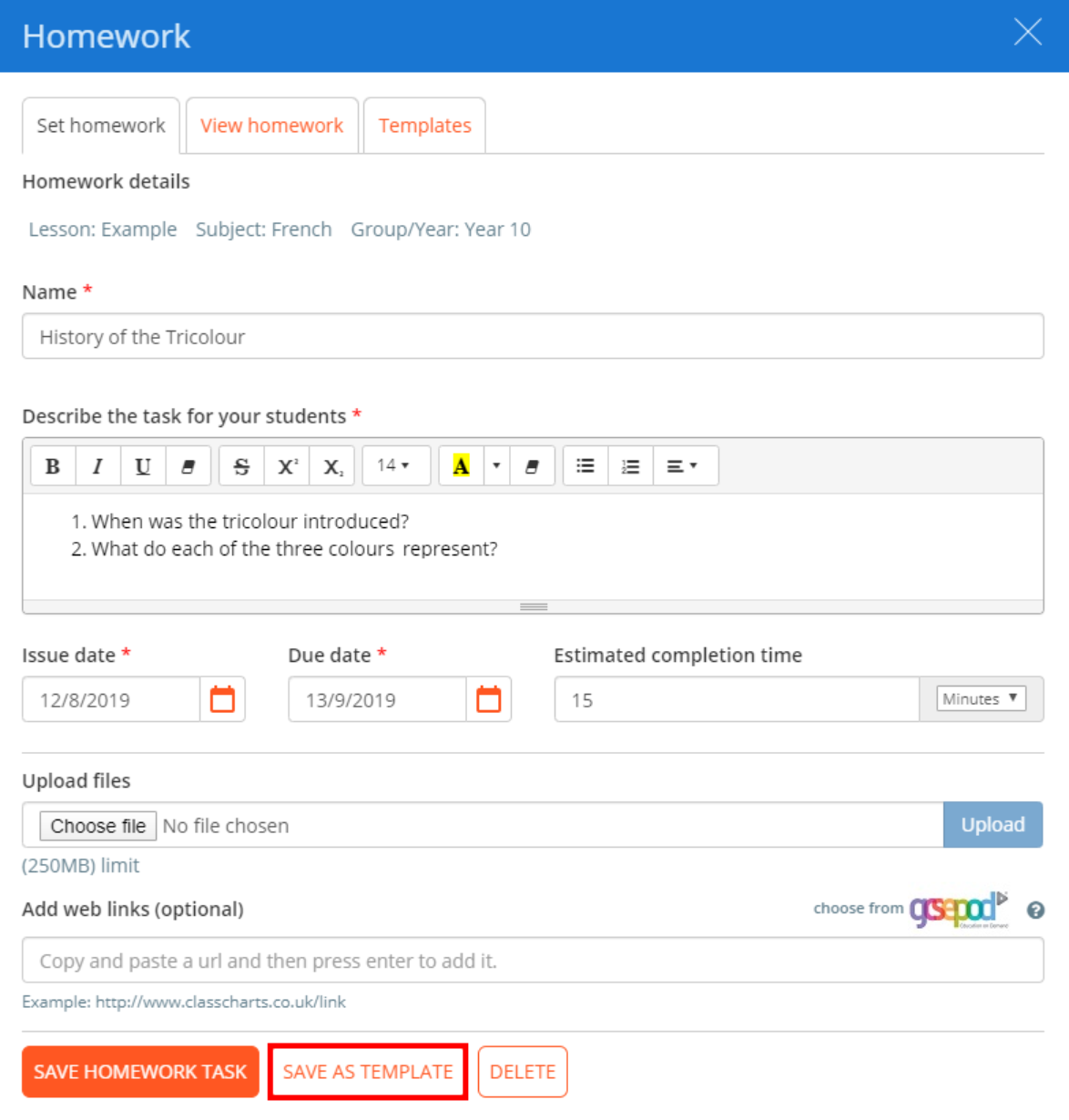The width and height of the screenshot is (1069, 1120).
Task: Insert subscript text
Action: point(331,465)
